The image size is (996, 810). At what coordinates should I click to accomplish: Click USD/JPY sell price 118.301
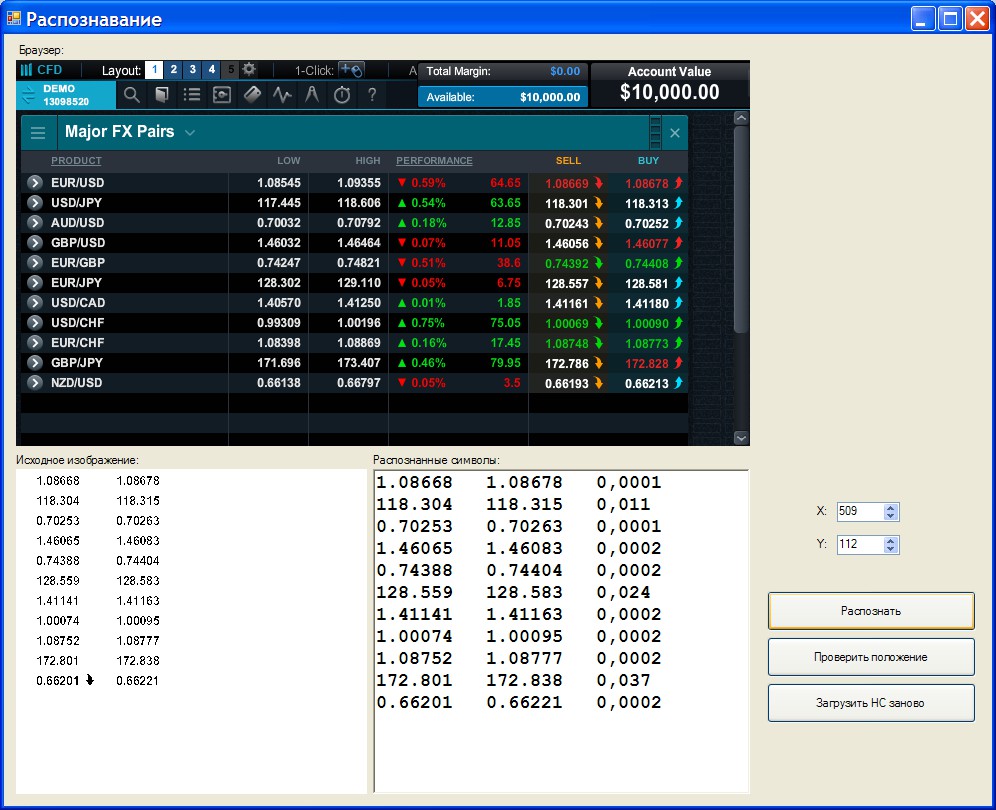pyautogui.click(x=567, y=204)
